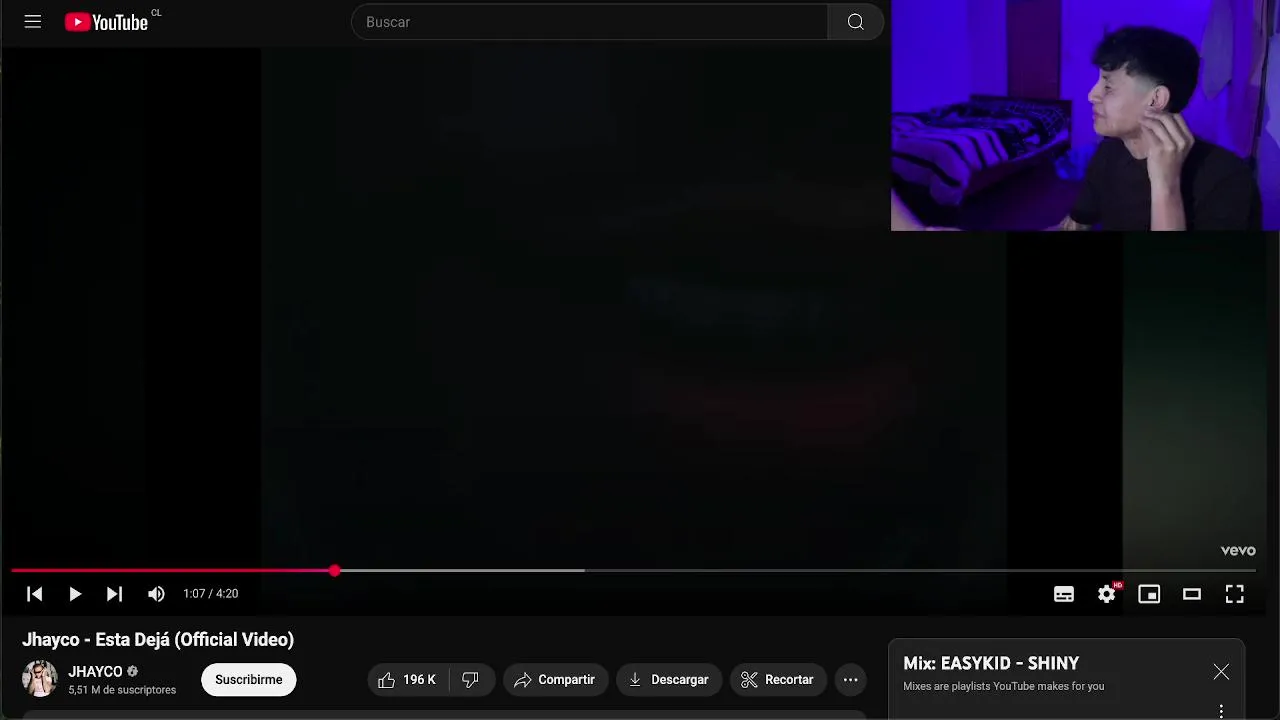Click the magnifier search button
The width and height of the screenshot is (1280, 720).
pyautogui.click(x=855, y=22)
